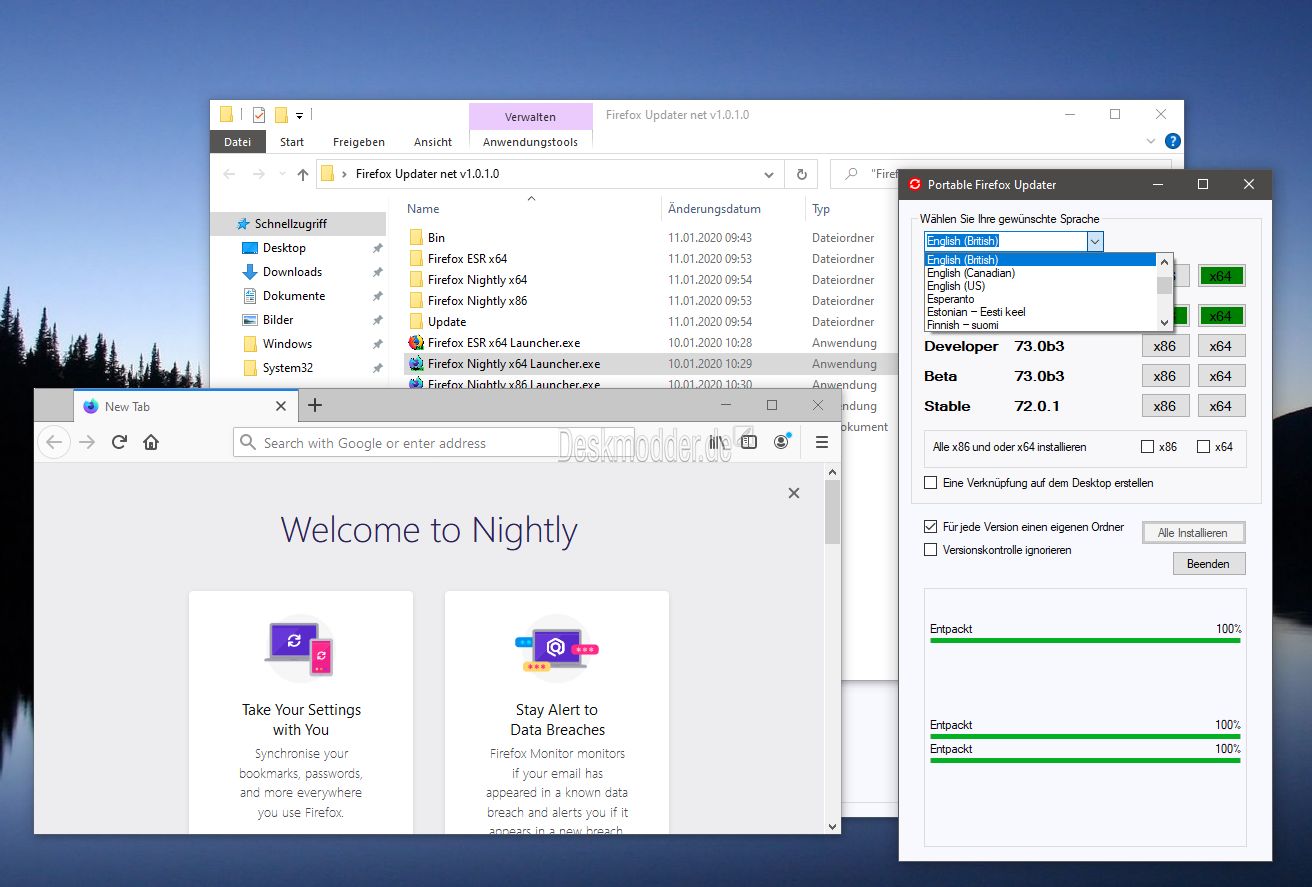Click the Alle Installieren button

(x=1193, y=533)
